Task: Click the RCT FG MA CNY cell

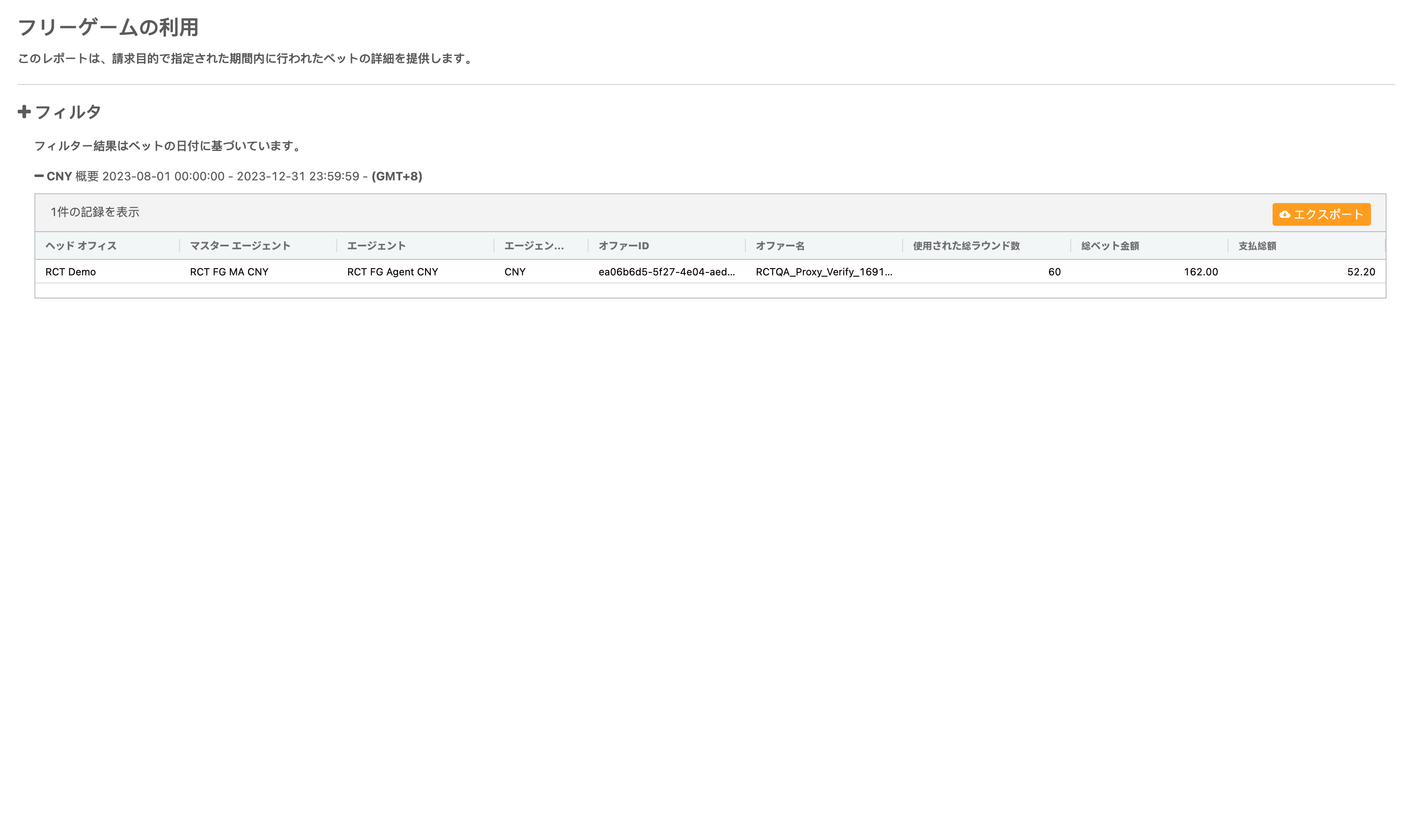Action: tap(229, 272)
